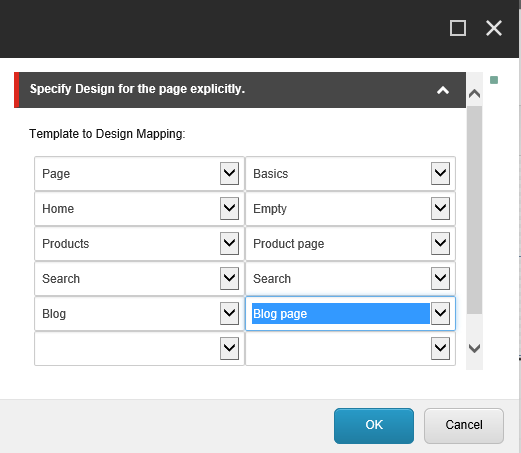Click the scrollbar up arrow

[474, 94]
